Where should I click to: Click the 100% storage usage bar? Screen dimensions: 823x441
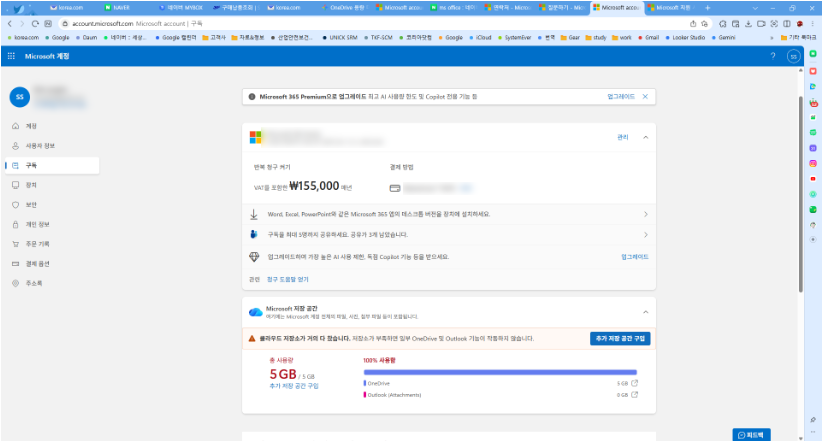pyautogui.click(x=500, y=372)
